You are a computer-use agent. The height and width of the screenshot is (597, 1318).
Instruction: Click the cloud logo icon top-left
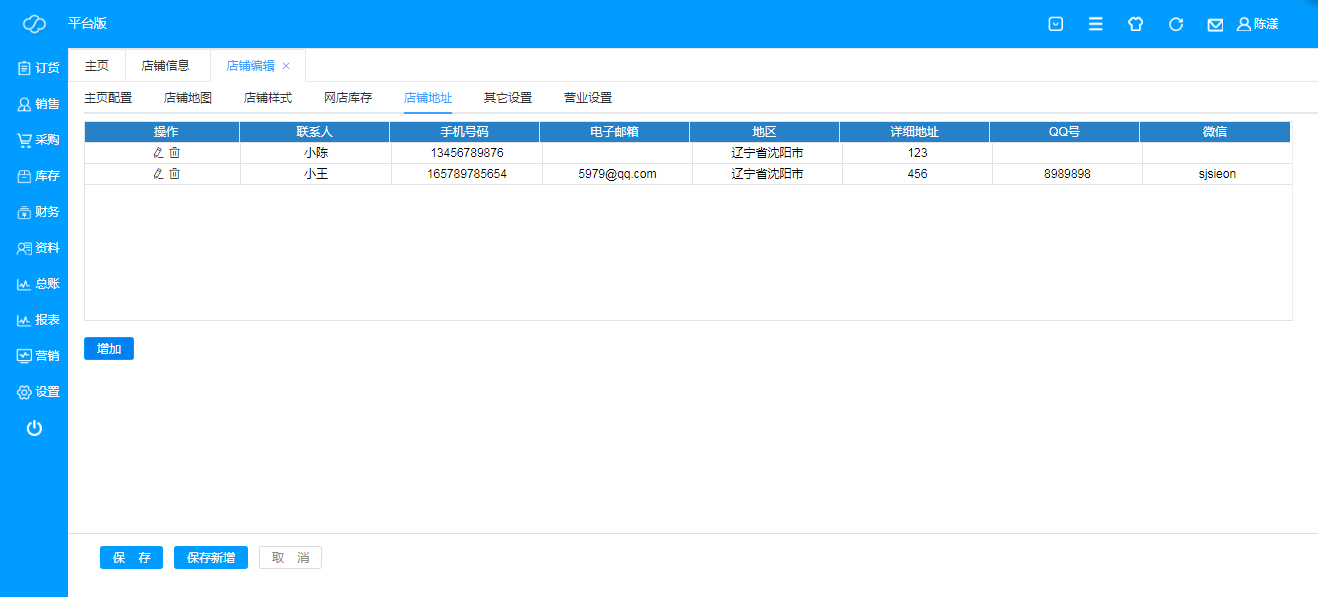point(34,24)
